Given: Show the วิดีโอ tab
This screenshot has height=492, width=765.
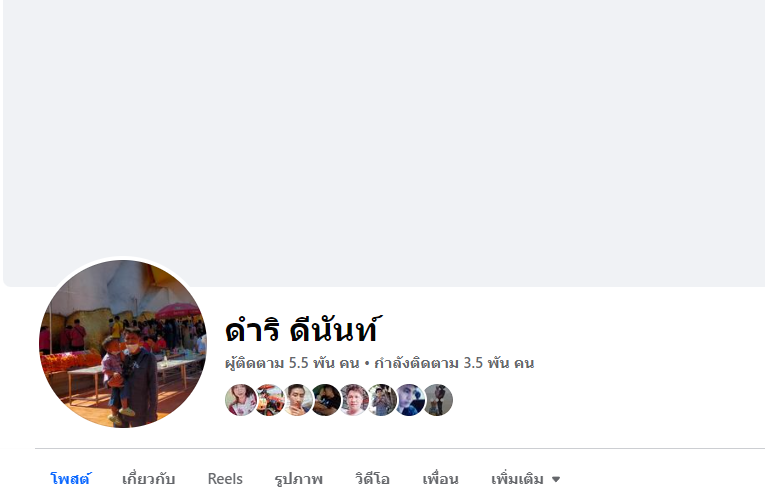Looking at the screenshot, I should pos(372,479).
